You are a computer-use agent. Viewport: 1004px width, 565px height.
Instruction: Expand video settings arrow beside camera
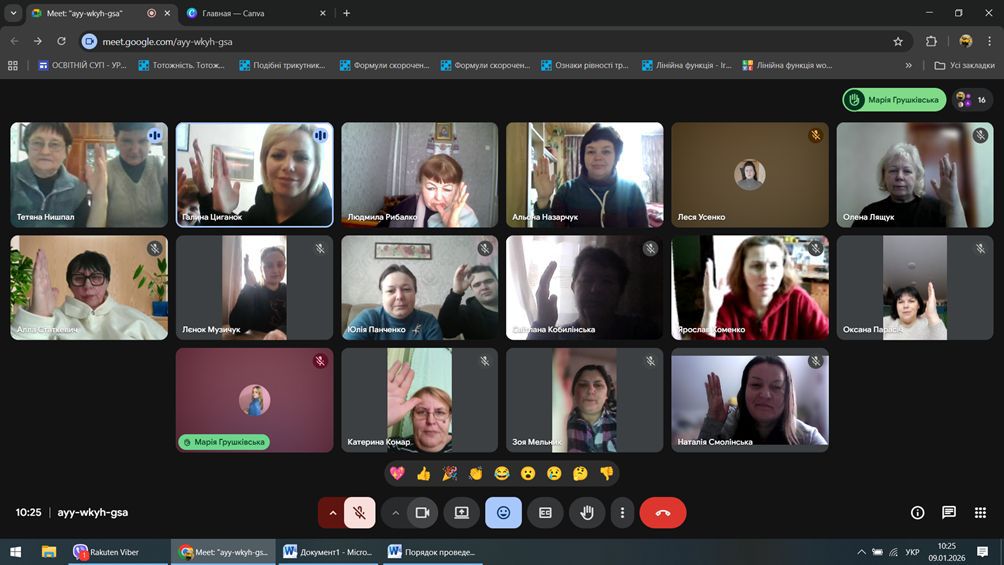click(396, 512)
